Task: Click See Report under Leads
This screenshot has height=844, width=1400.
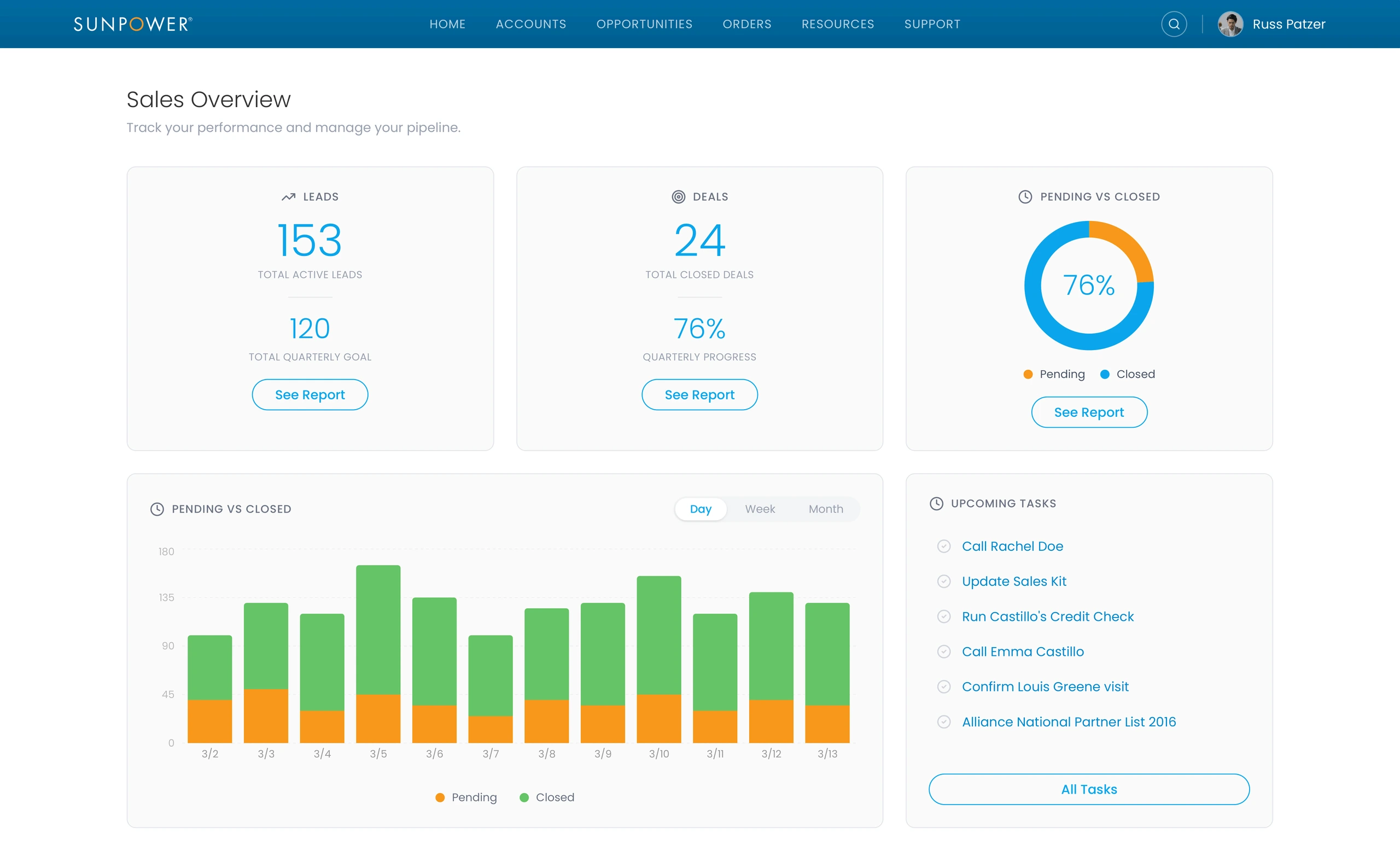Action: click(310, 394)
